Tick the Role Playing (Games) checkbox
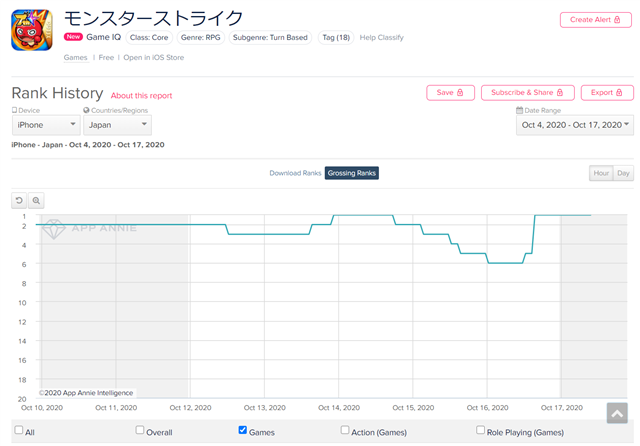Screen dimensions: 640x446 480,430
